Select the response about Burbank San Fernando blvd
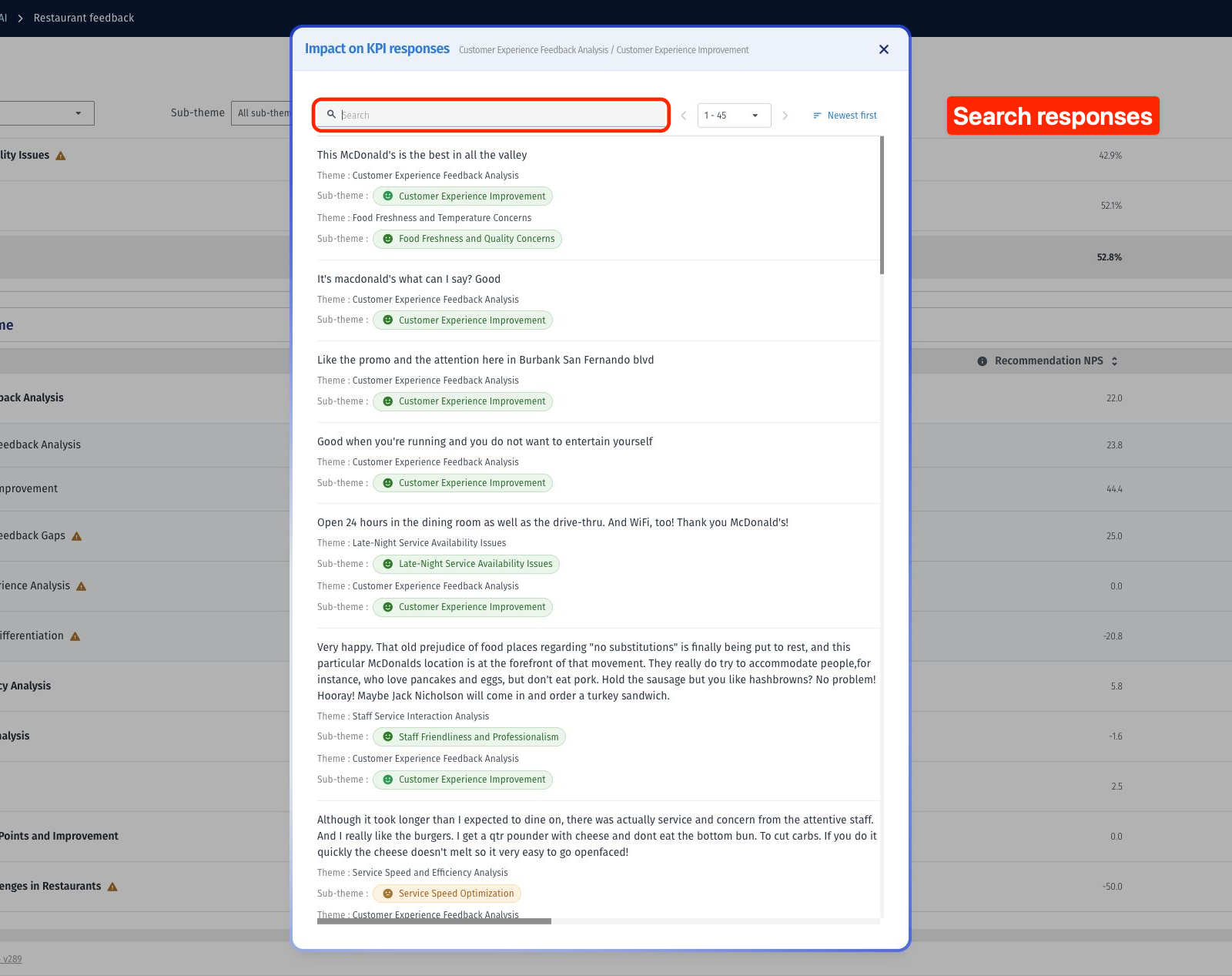The height and width of the screenshot is (976, 1232). [x=485, y=360]
